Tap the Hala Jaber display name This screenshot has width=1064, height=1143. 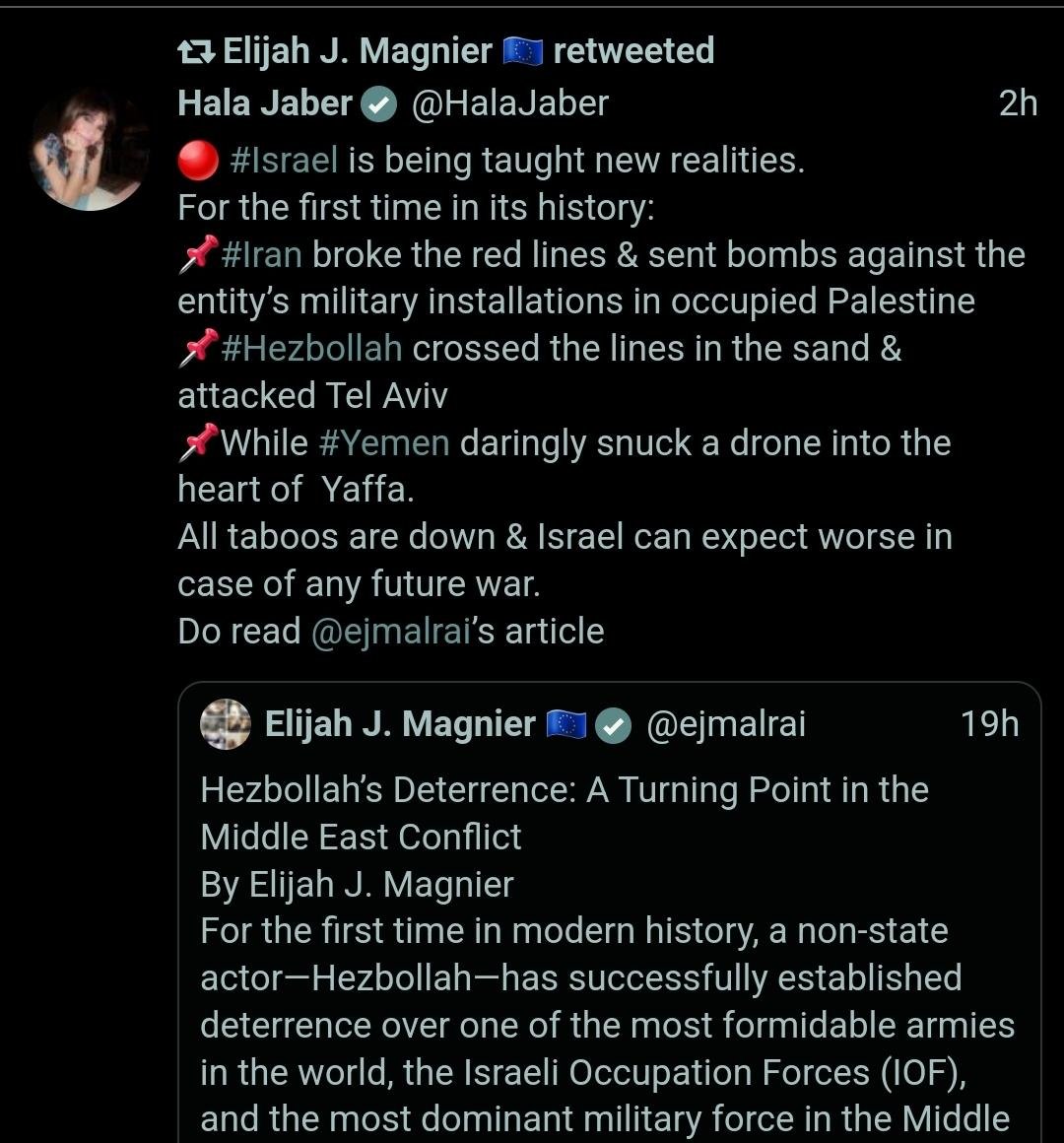(x=264, y=103)
